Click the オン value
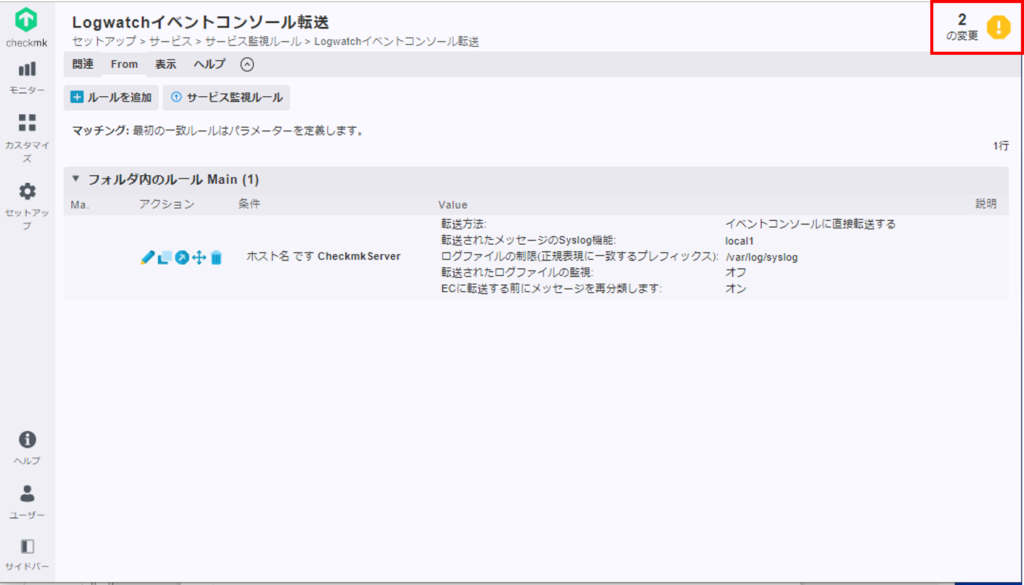1024x585 pixels. [x=736, y=289]
